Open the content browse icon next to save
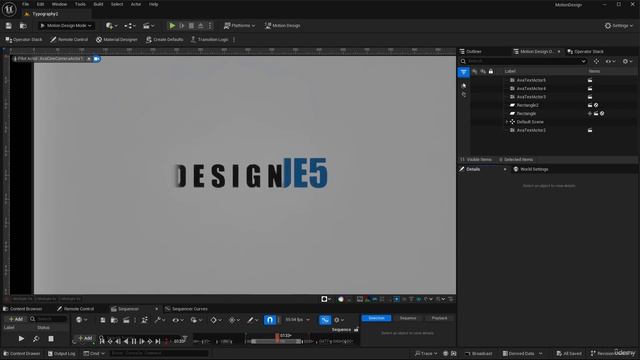640x360 pixels. [x=23, y=26]
